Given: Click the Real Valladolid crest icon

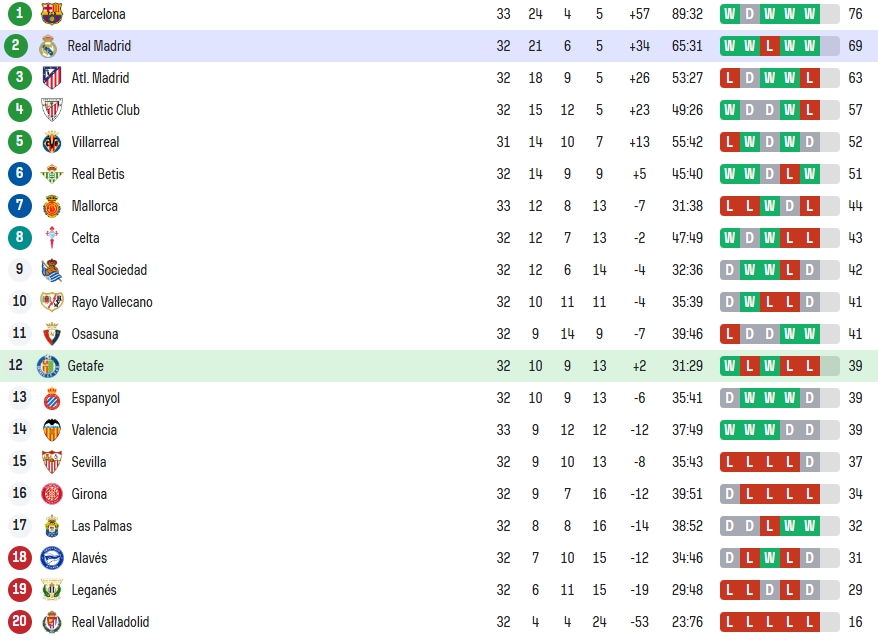Looking at the screenshot, I should tap(52, 622).
